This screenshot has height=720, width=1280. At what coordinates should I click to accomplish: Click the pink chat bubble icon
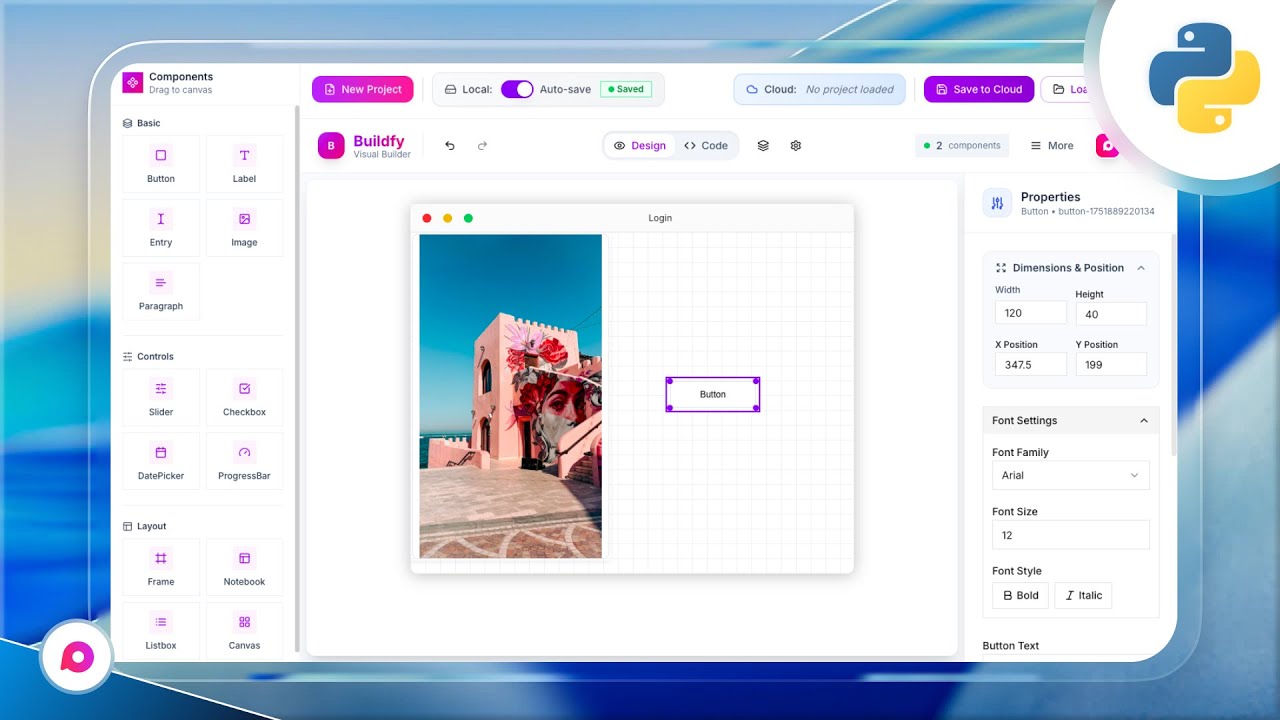(77, 657)
